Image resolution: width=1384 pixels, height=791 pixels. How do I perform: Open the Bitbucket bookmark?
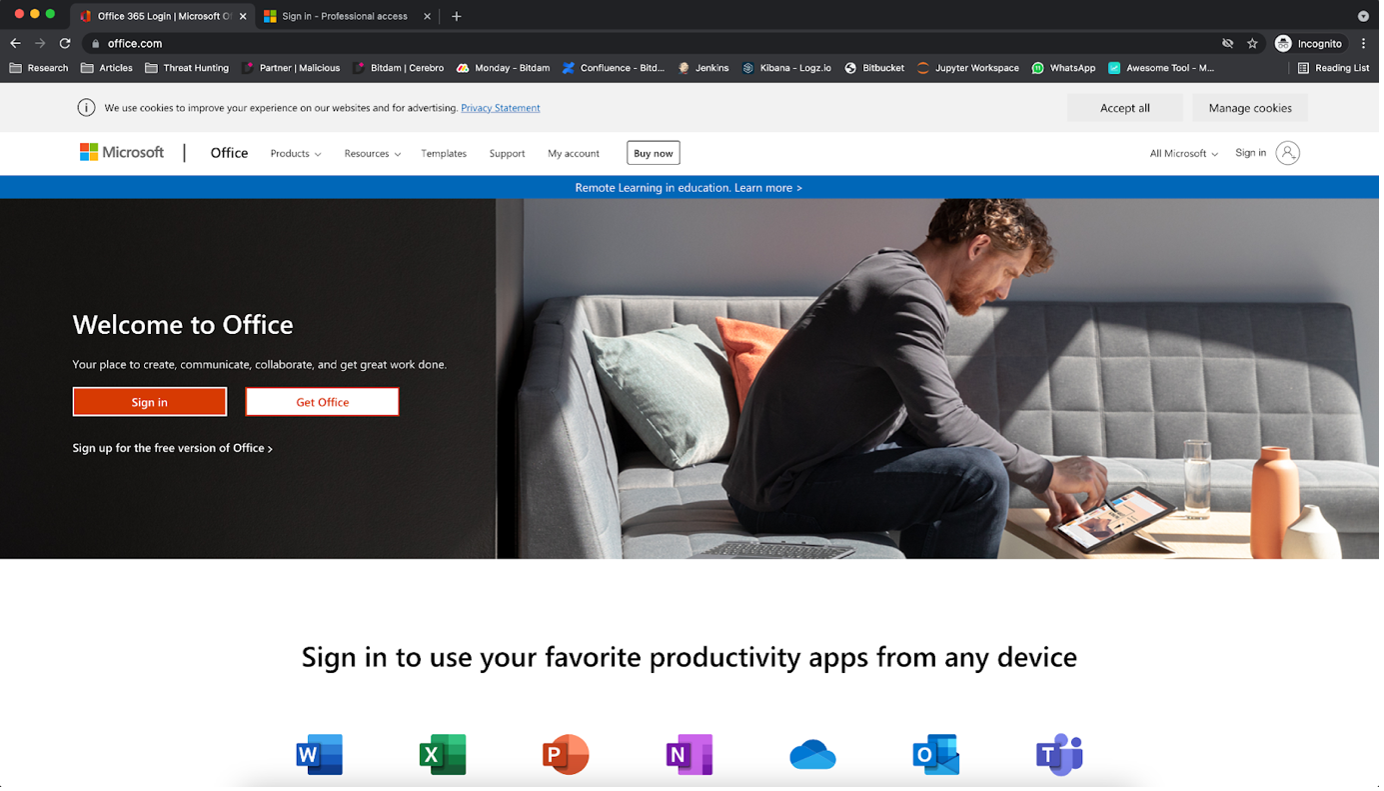tap(877, 68)
